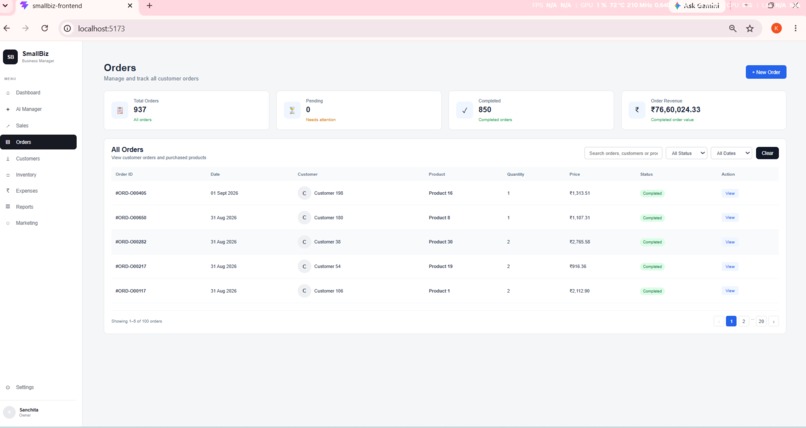This screenshot has height=428, width=806.
Task: Click the Order Revenue rupee icon
Action: 637,110
